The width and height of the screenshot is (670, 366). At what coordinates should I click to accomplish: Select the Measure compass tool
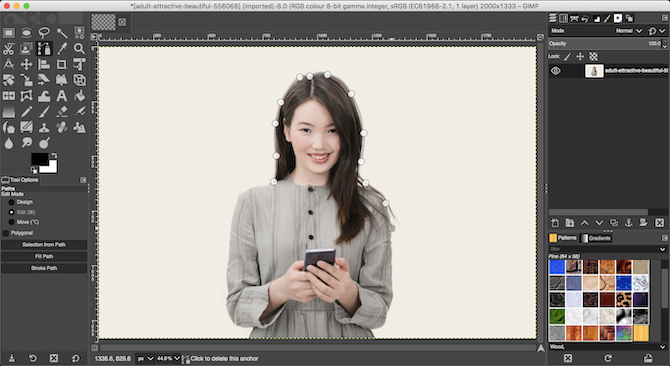[x=9, y=64]
